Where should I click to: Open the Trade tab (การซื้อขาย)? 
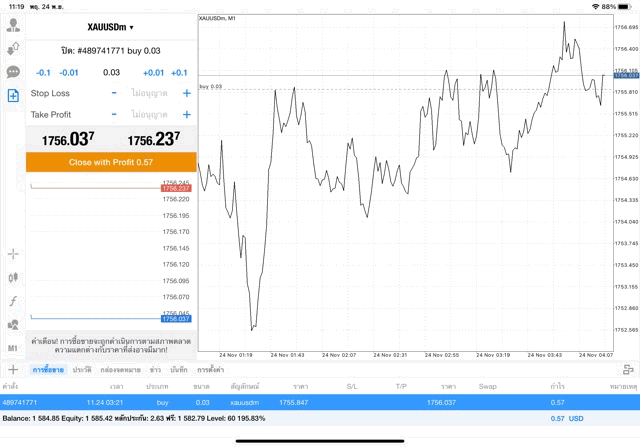pyautogui.click(x=48, y=370)
